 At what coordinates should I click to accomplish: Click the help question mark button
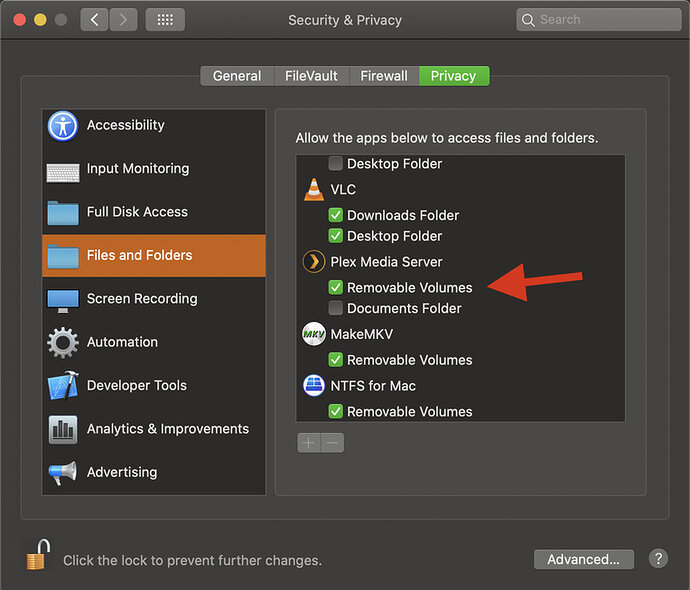[x=658, y=559]
